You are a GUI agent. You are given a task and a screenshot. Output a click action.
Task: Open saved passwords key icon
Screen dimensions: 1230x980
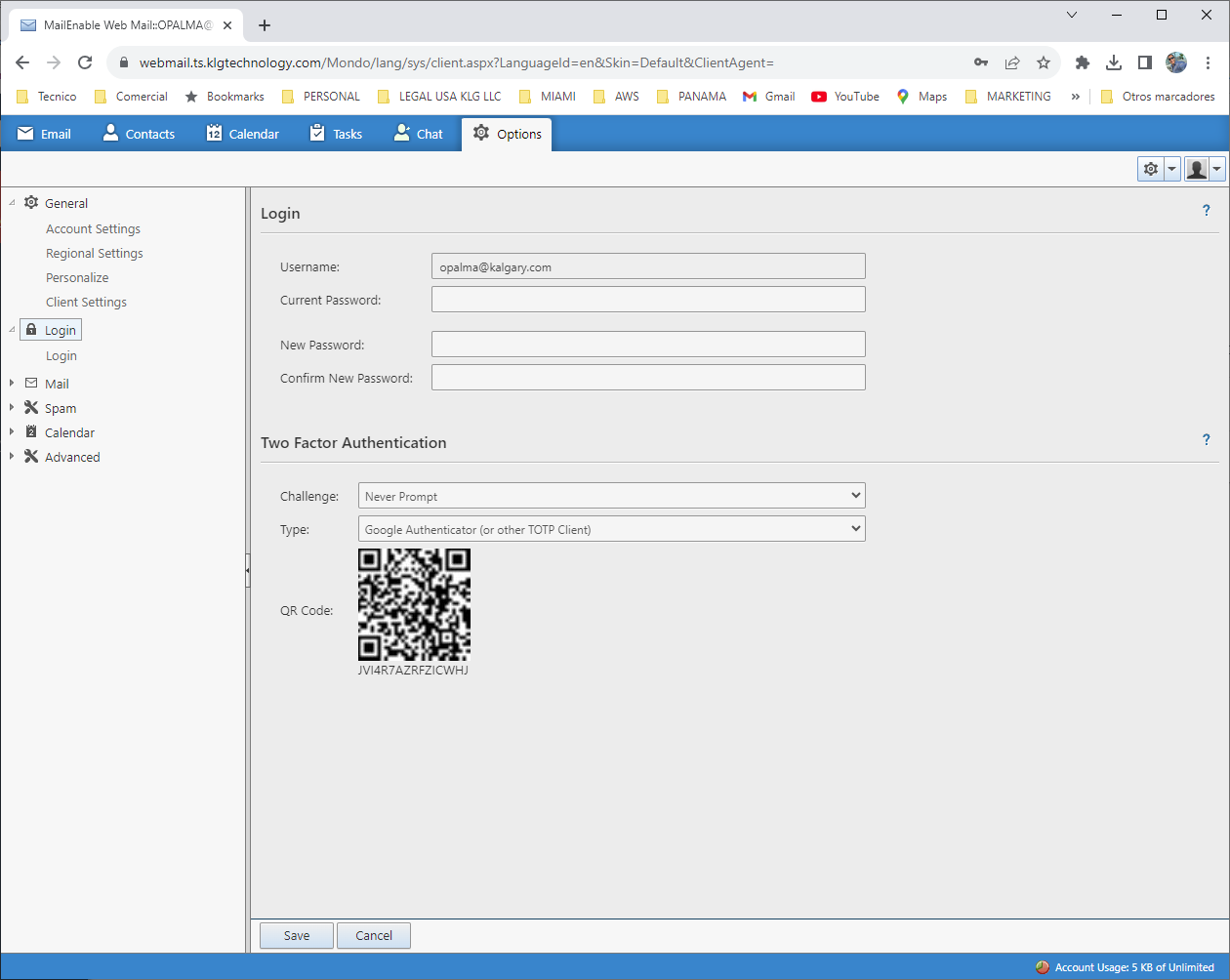981,62
